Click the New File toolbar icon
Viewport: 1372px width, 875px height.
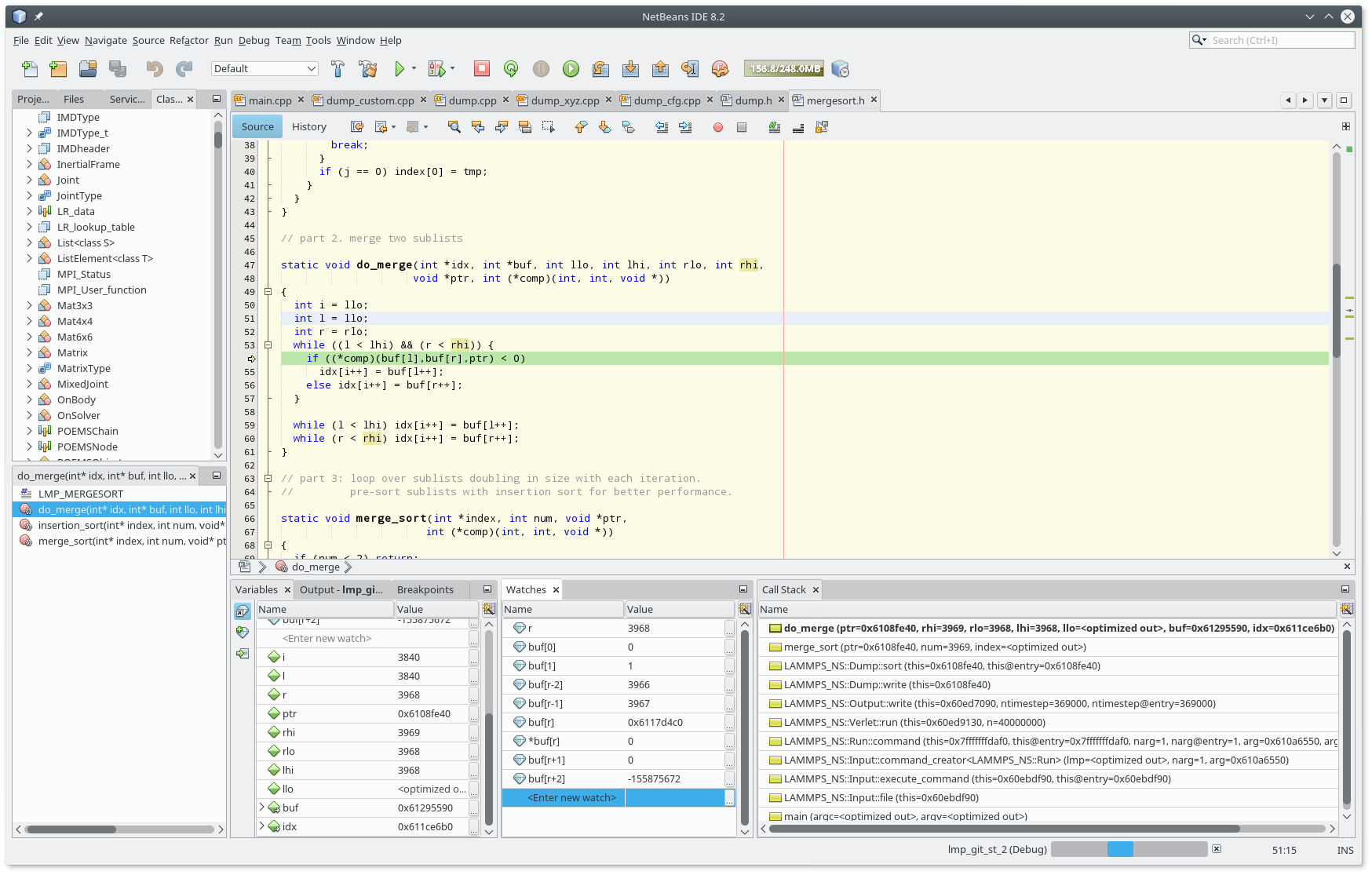[29, 69]
